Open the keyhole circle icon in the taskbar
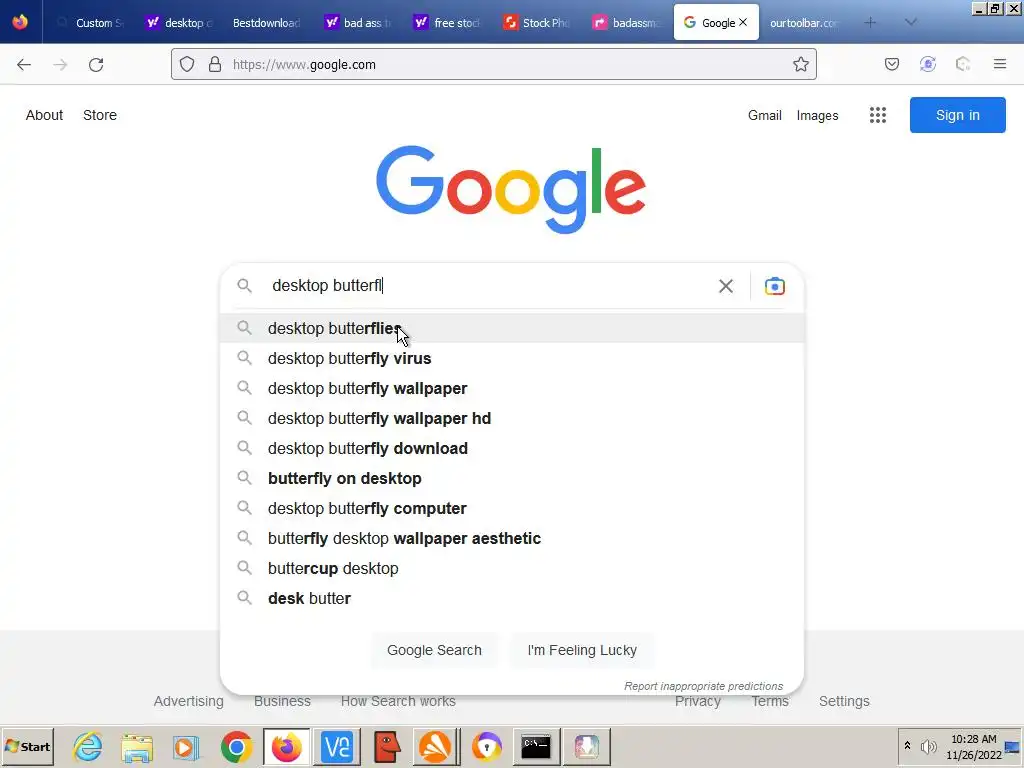This screenshot has width=1024, height=768. pos(487,746)
